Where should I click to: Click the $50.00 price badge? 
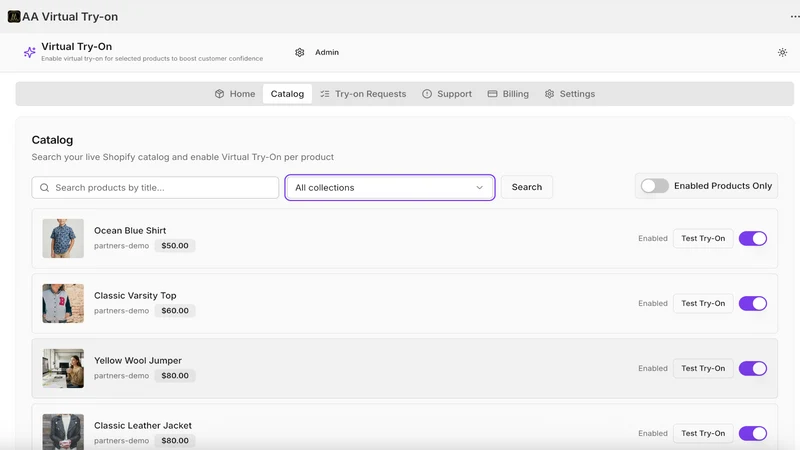click(175, 245)
